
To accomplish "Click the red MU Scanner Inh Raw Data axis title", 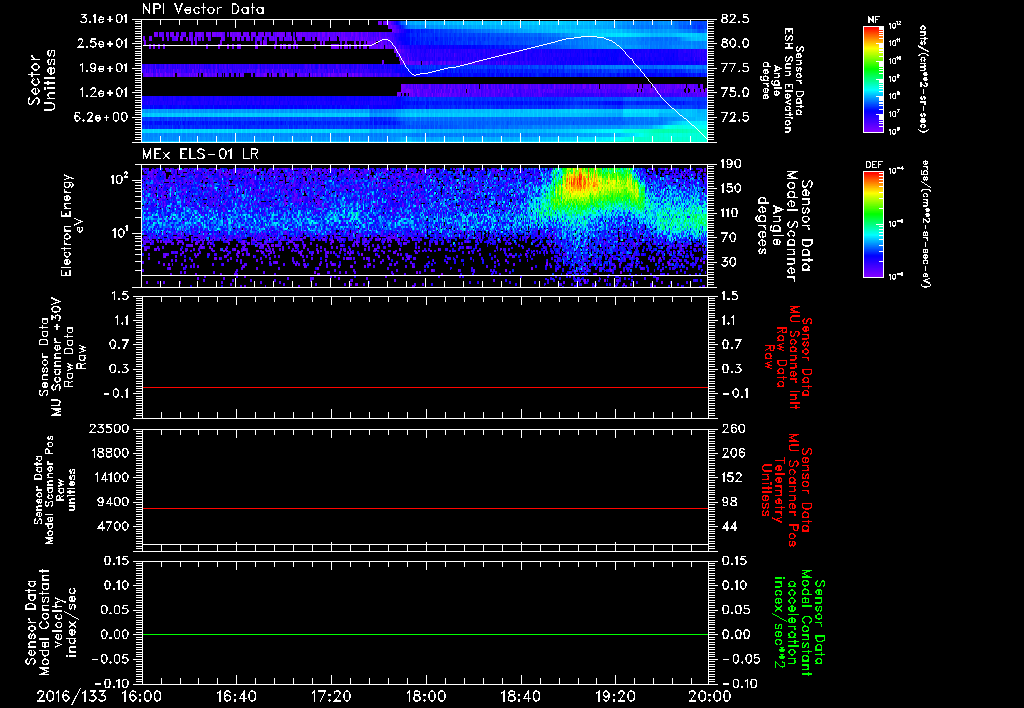I will (788, 357).
